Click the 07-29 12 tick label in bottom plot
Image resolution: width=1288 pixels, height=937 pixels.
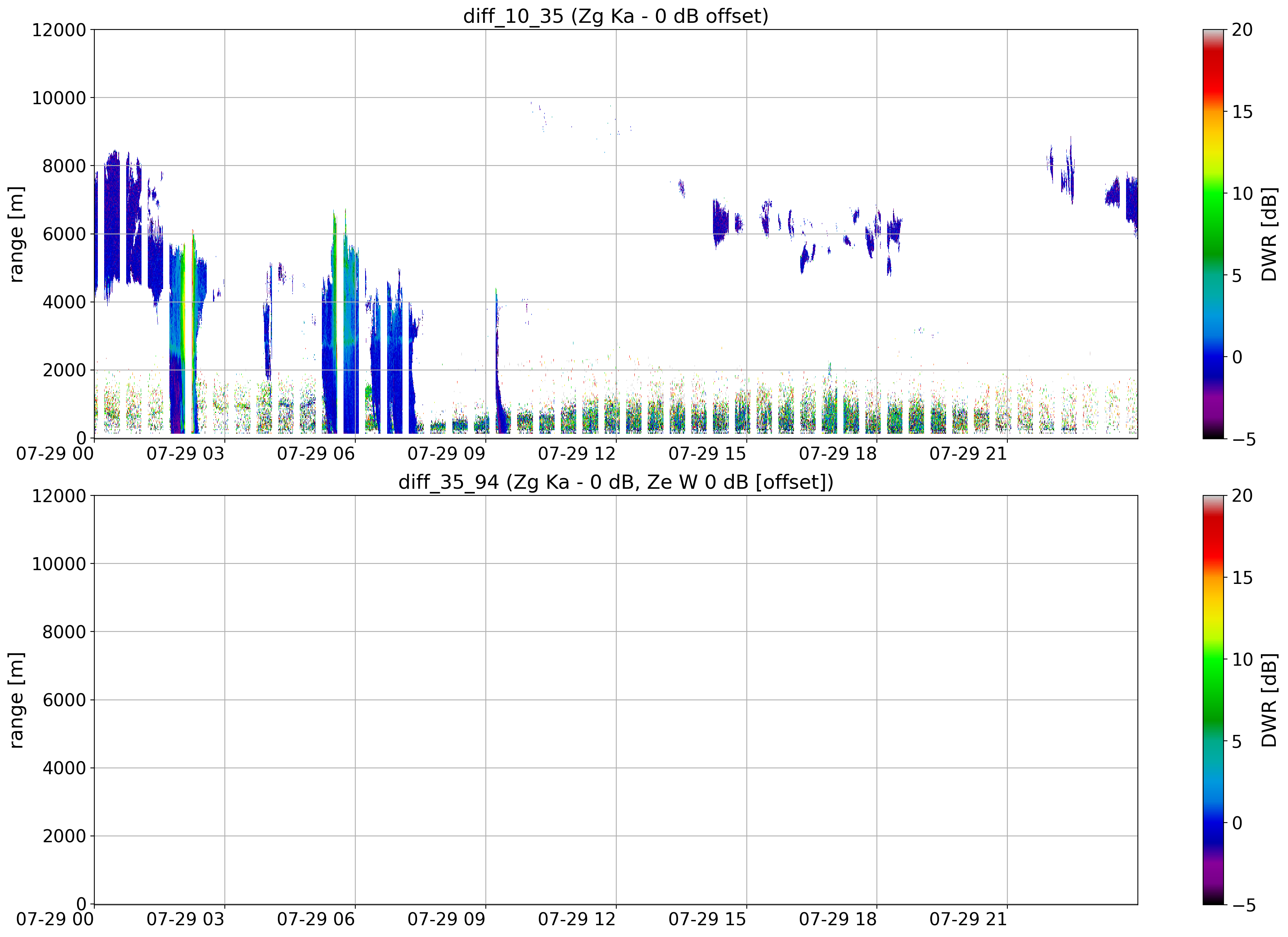click(x=577, y=919)
